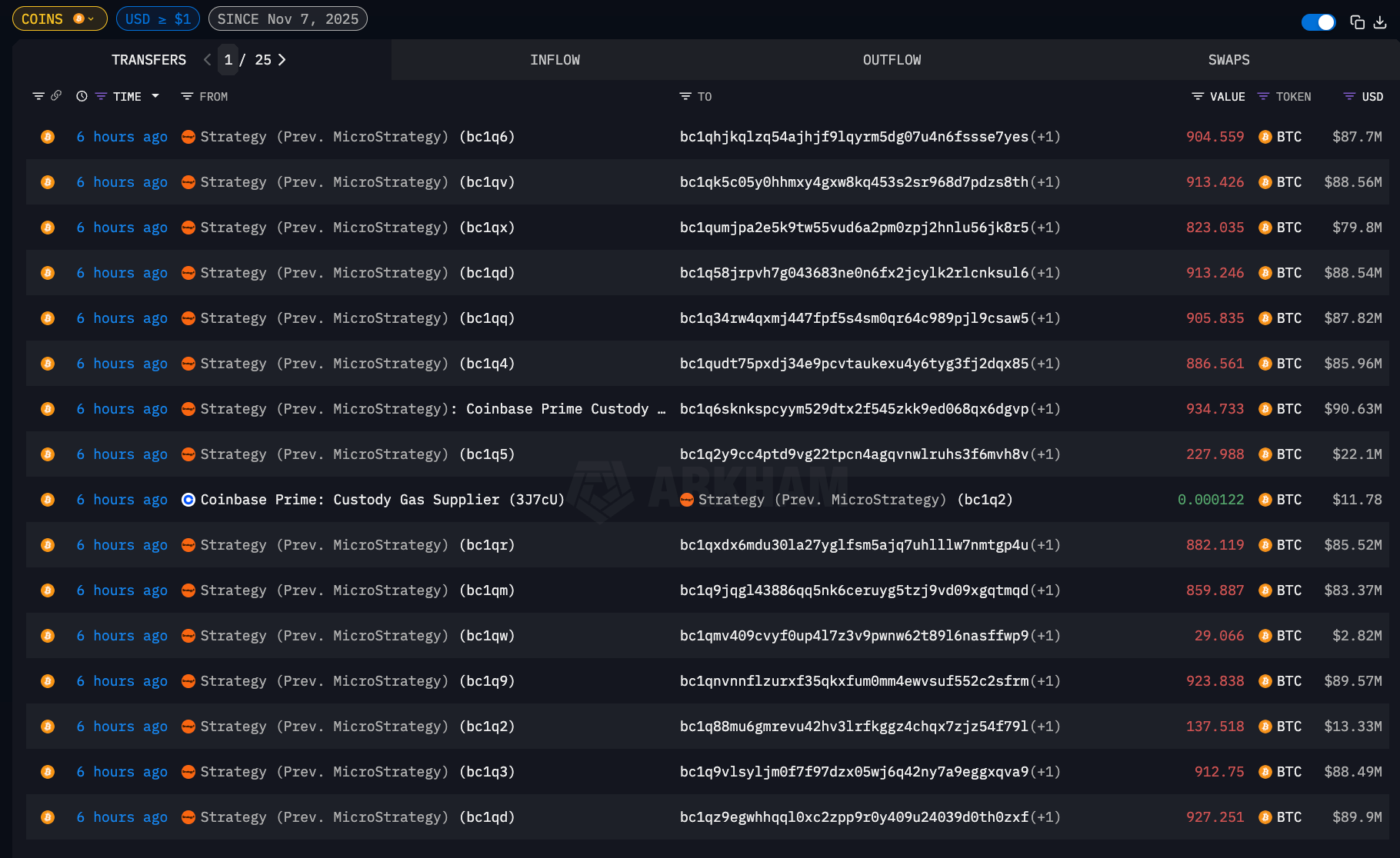Click the (+1) after bc1qnvnnflzurxf35qkxfum0mm4ewvsuf552c2sfrm
1400x858 pixels.
pos(1045,681)
